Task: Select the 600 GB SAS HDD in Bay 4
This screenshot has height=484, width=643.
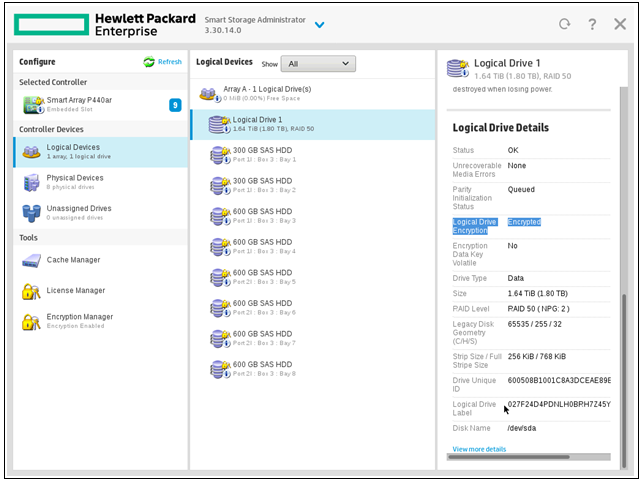Action: pos(312,247)
